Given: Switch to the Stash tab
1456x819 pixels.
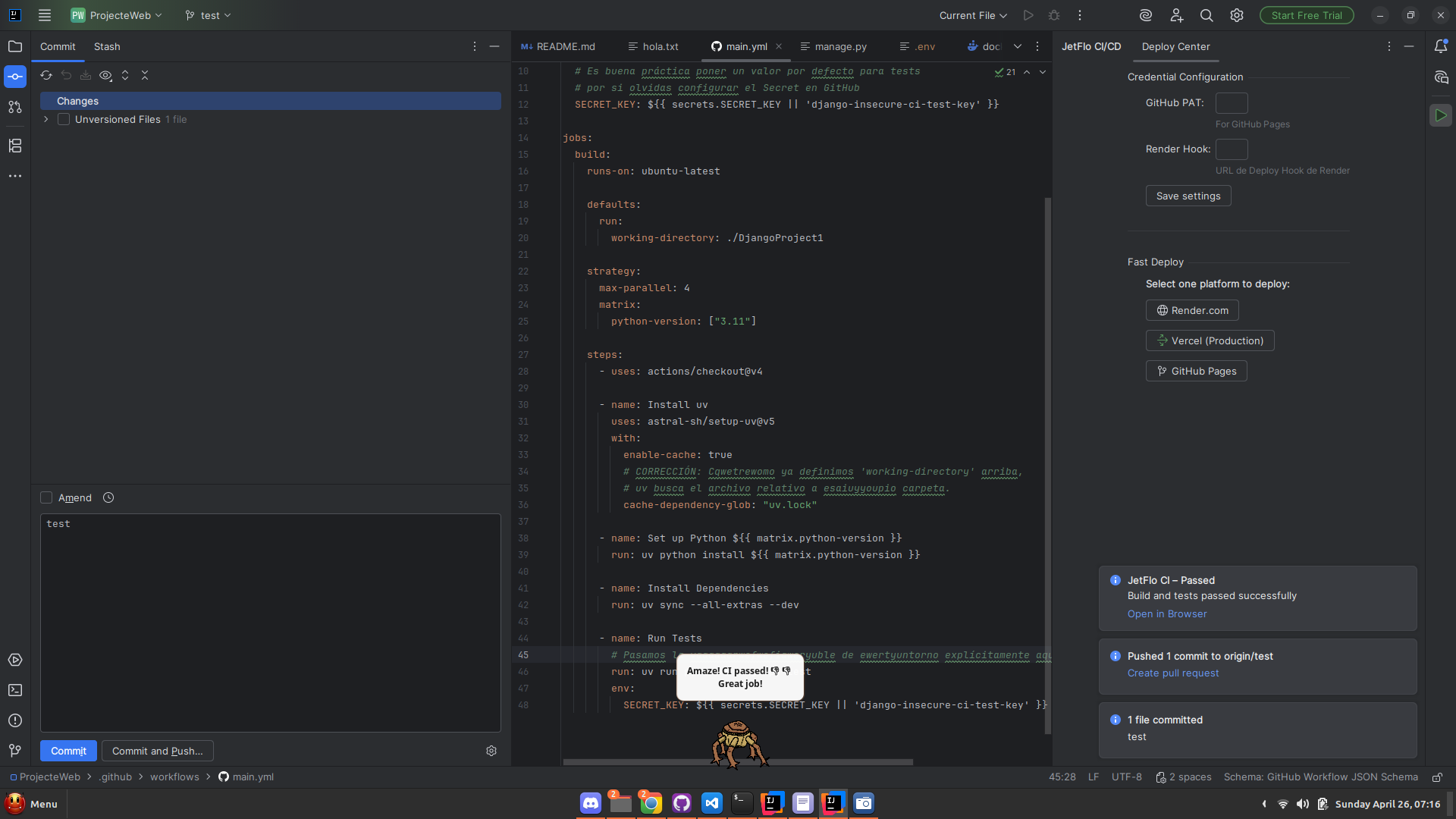Looking at the screenshot, I should coord(107,46).
